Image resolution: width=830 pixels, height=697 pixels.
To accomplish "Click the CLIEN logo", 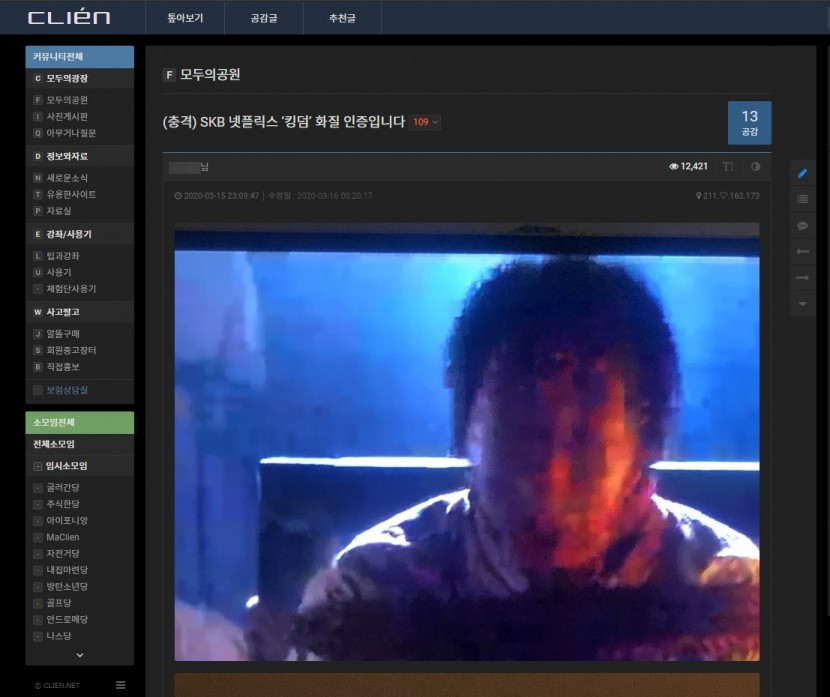I will (69, 17).
